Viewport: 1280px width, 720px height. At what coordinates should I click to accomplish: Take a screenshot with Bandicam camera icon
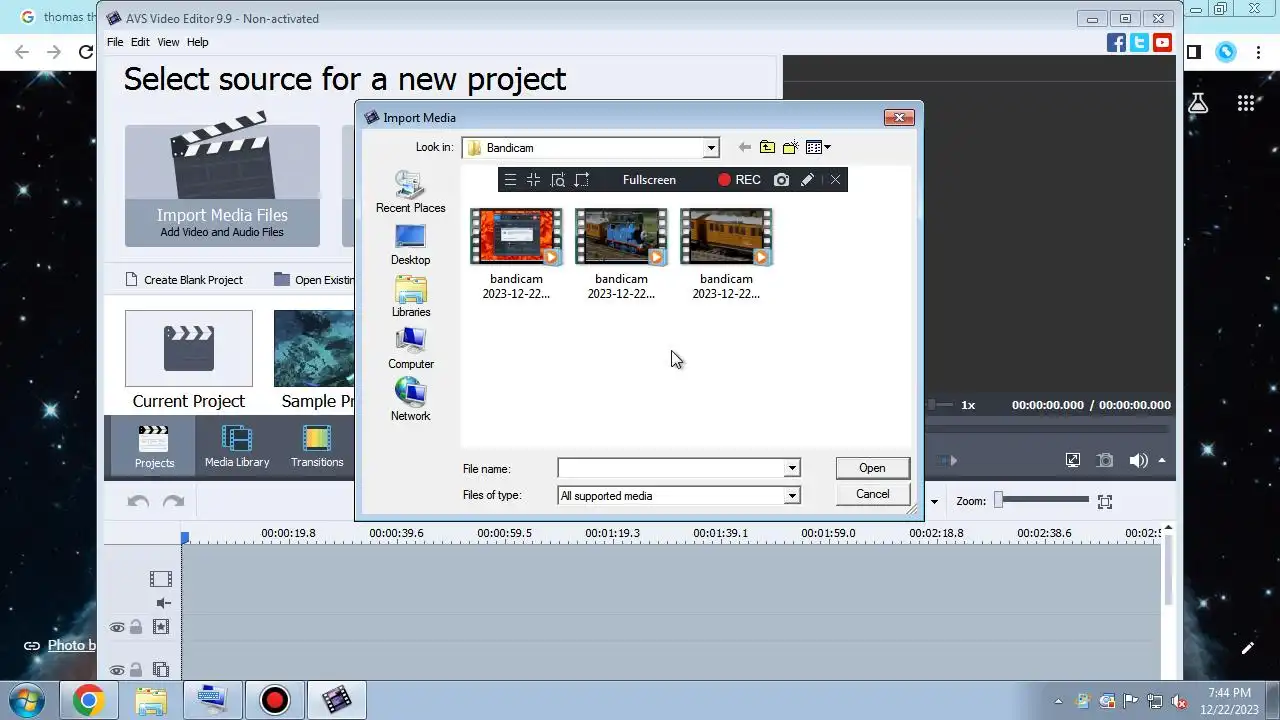[781, 180]
